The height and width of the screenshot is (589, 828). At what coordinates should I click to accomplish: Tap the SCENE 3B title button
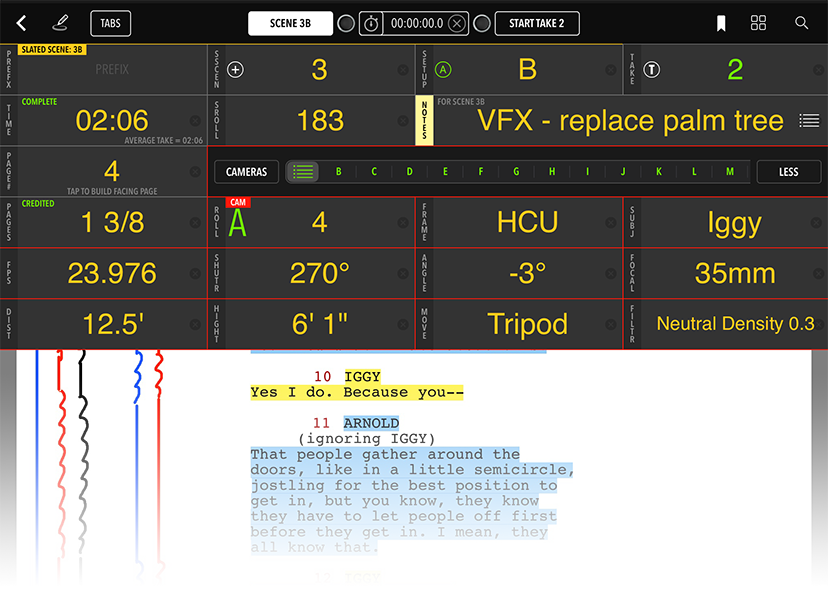[290, 23]
